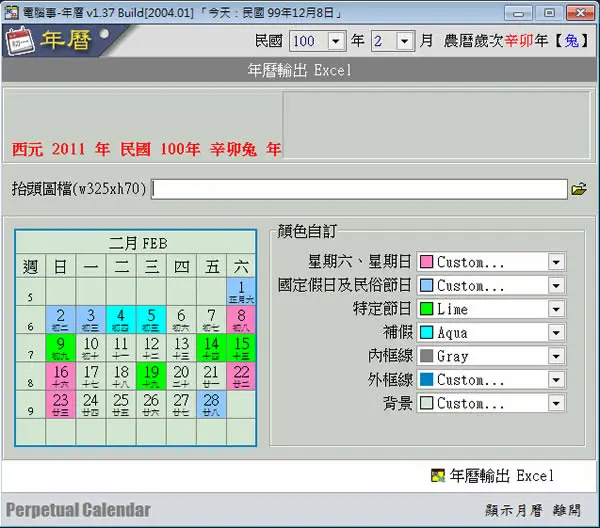Click the 顯示月曆 link at the bottom
The width and height of the screenshot is (600, 528).
tap(514, 510)
